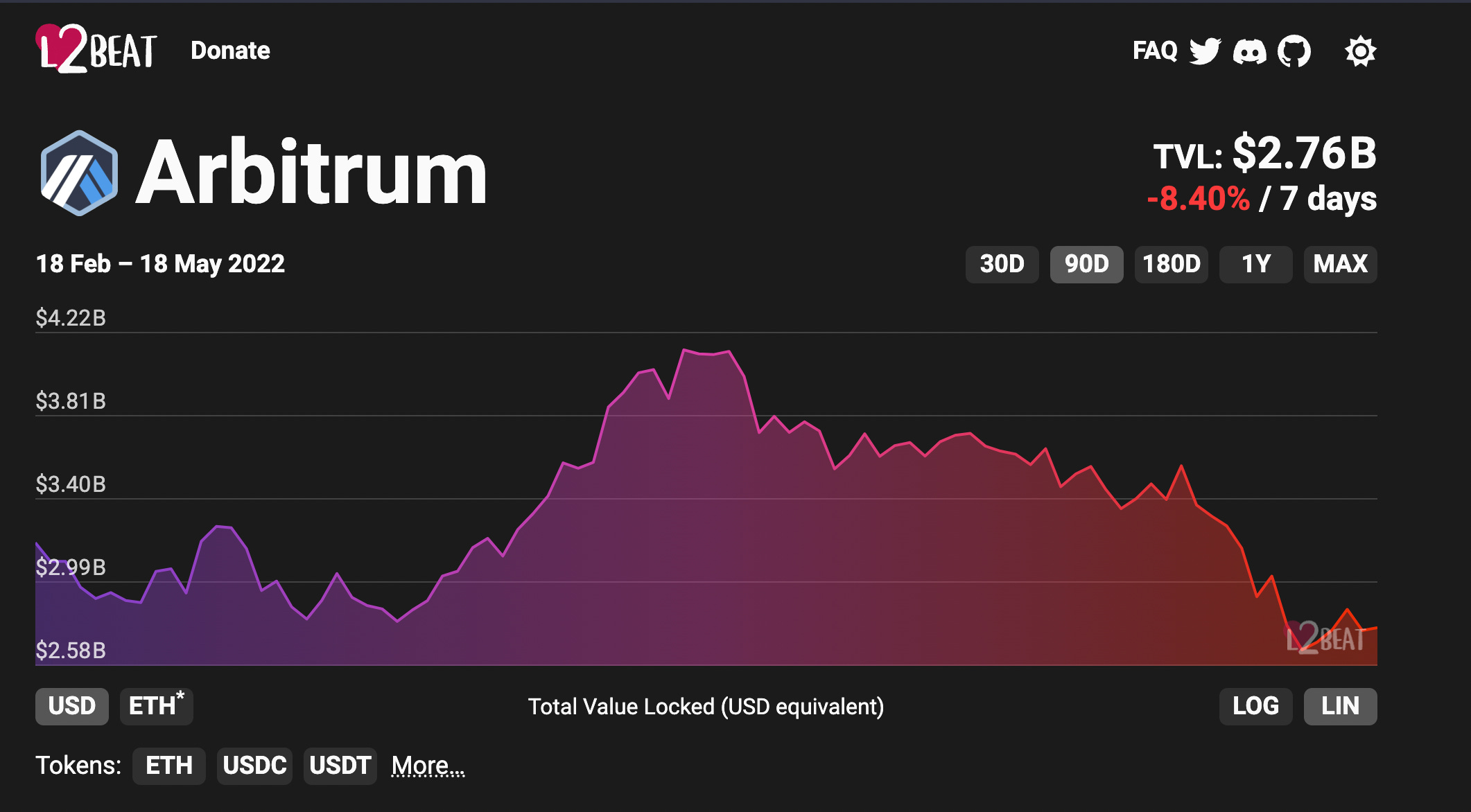The width and height of the screenshot is (1471, 812).
Task: Select the LIN scale option
Action: point(1340,706)
